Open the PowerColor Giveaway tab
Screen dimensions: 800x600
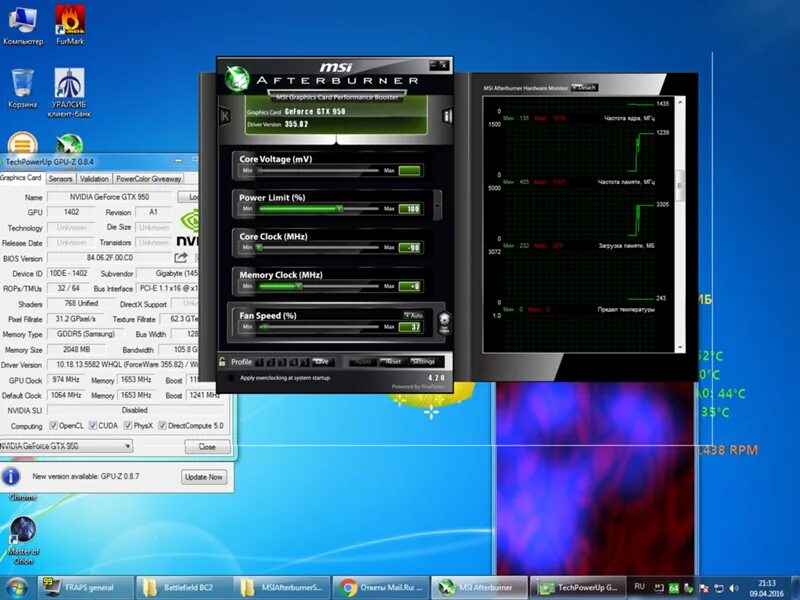(x=148, y=179)
